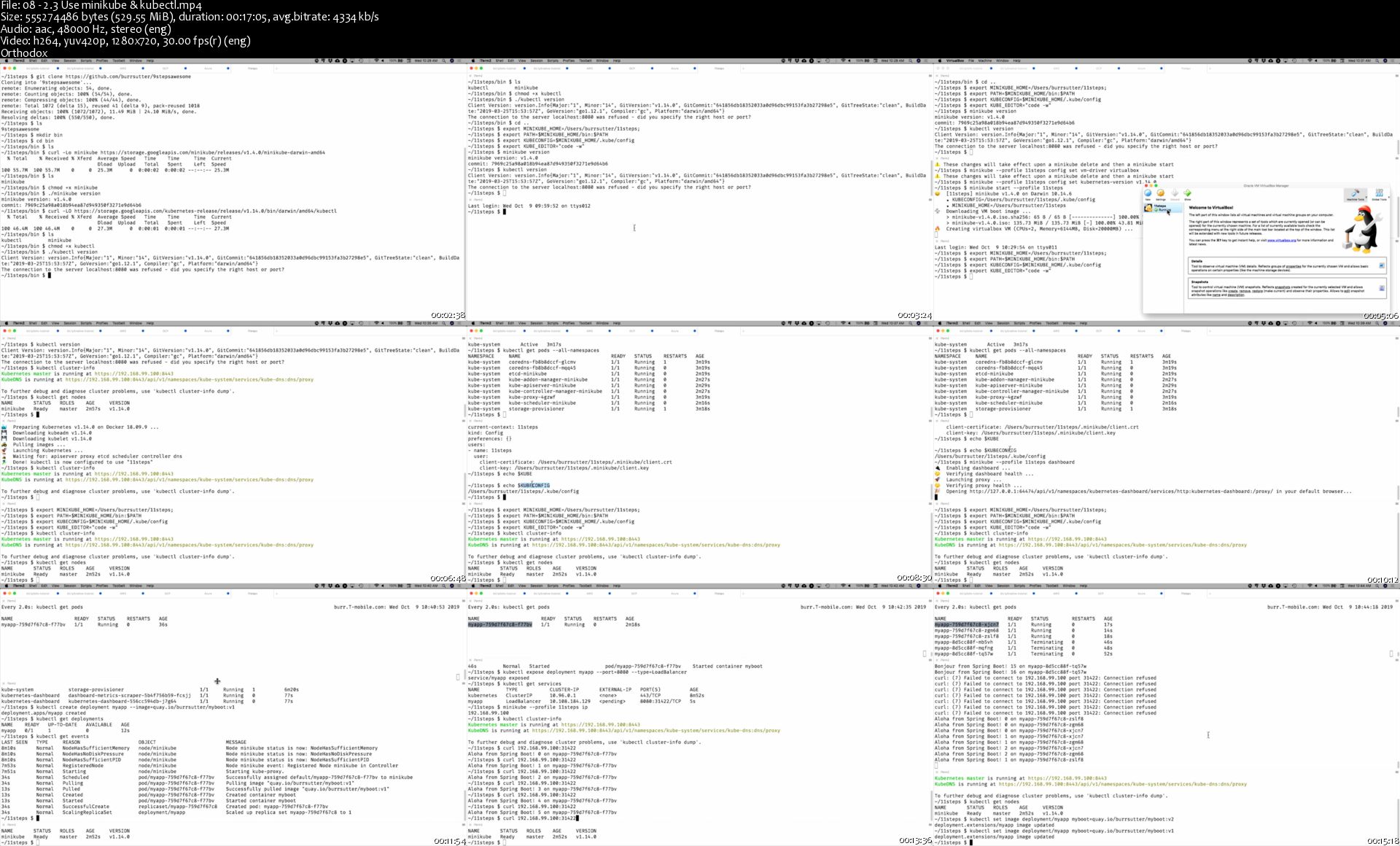Select Machine Tools in VirtualBox Manager
The image size is (1400, 846).
pos(1356,194)
